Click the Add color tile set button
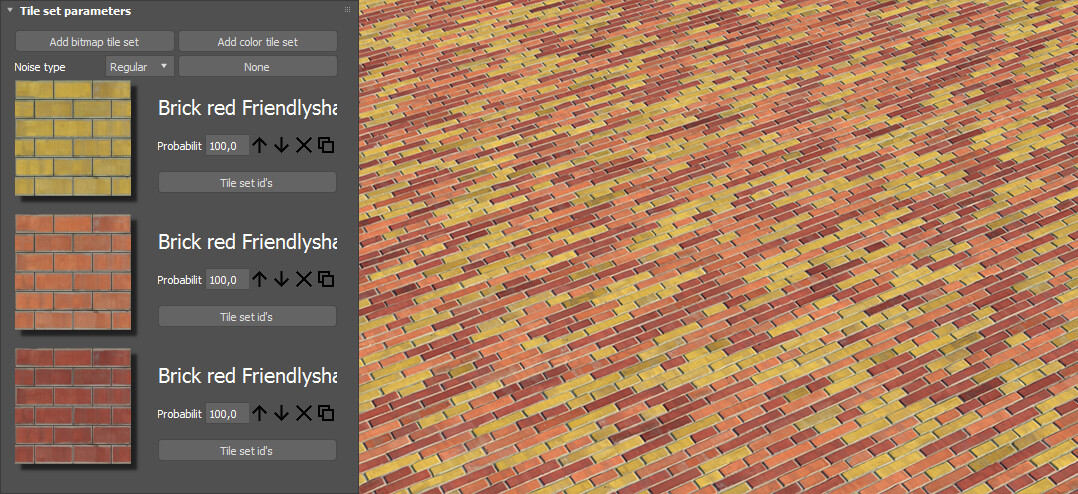The height and width of the screenshot is (494, 1078). point(258,42)
